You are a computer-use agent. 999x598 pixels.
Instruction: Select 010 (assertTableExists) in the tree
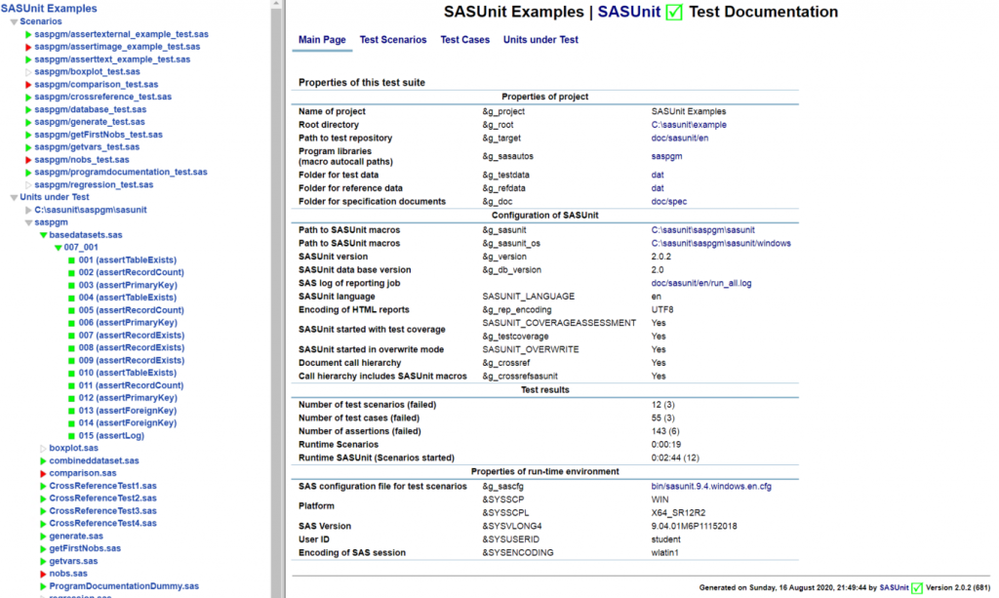click(x=127, y=373)
